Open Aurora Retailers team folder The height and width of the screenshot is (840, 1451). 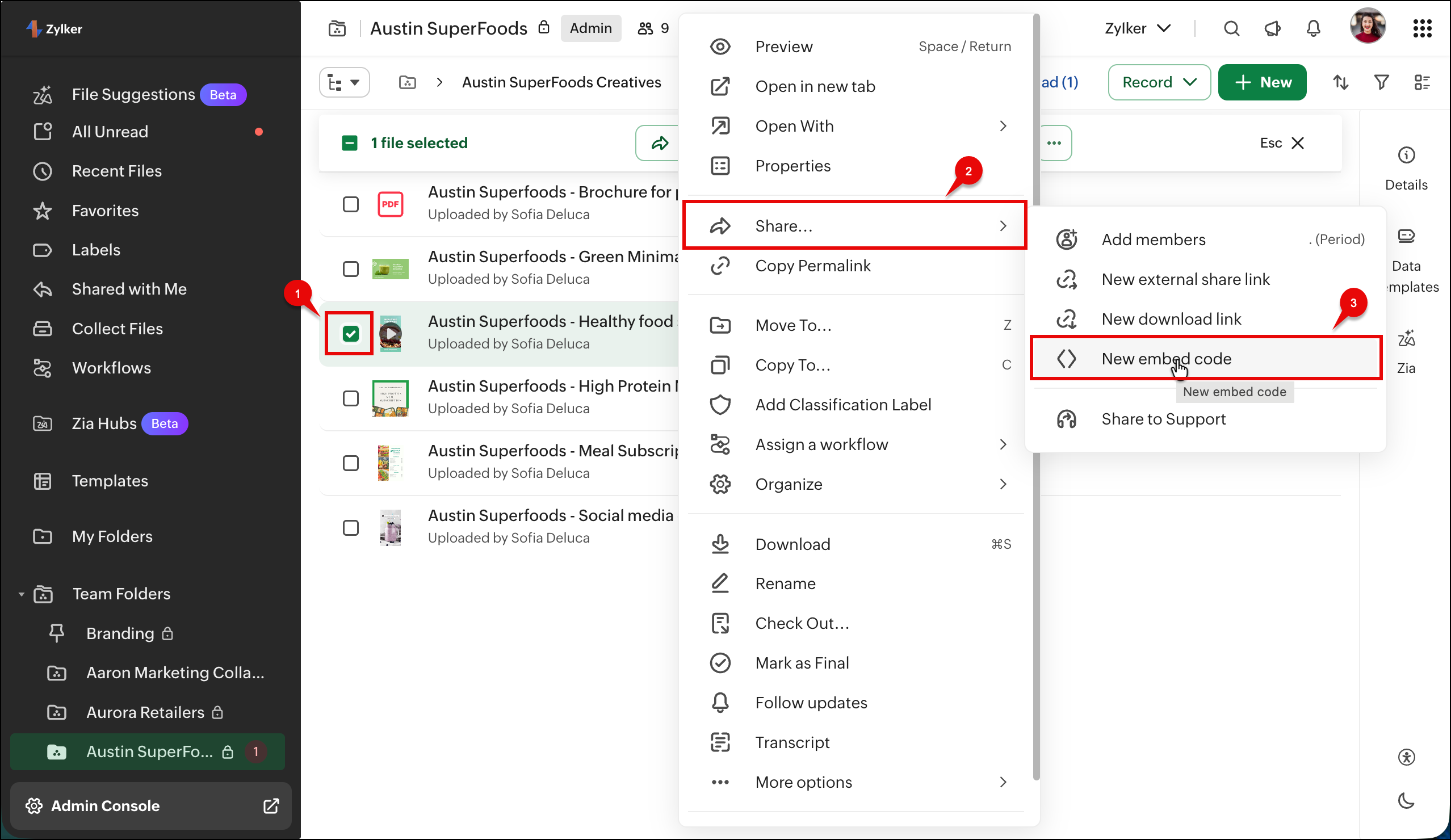[x=147, y=712]
